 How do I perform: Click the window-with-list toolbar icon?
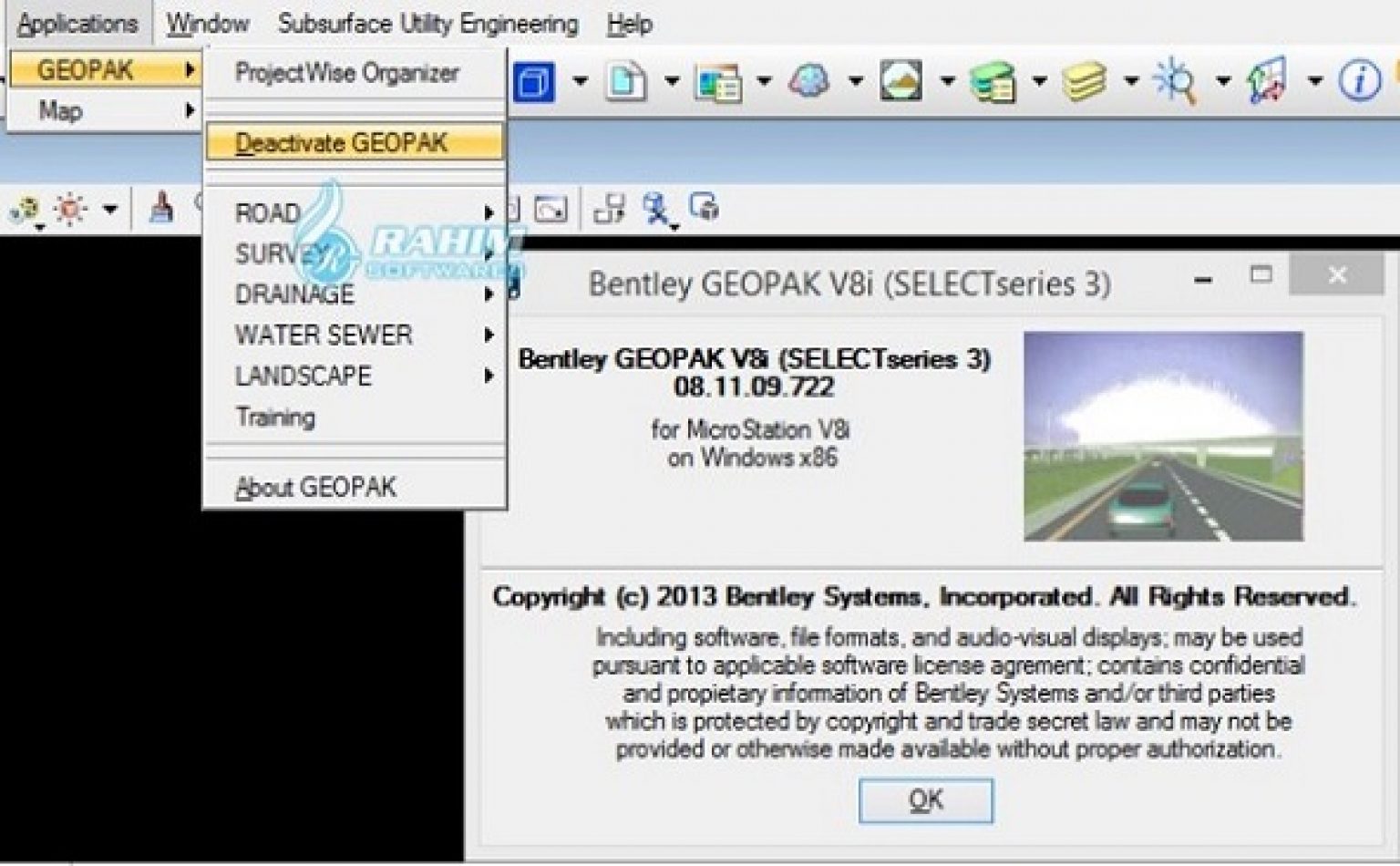(x=718, y=81)
